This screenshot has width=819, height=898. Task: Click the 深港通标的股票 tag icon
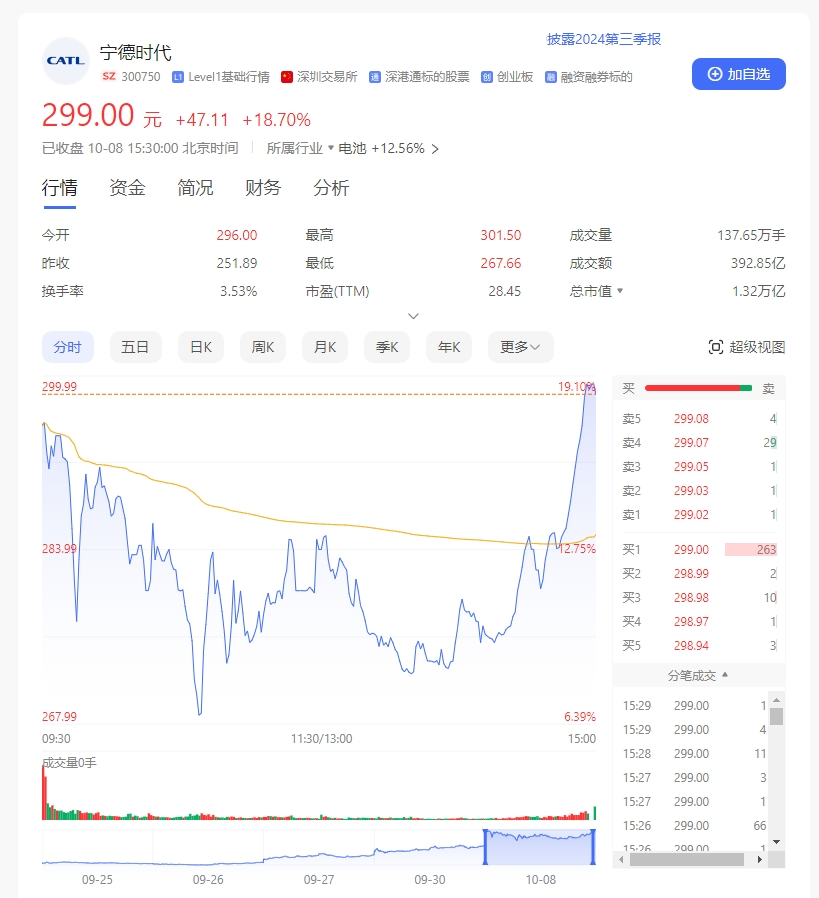(375, 77)
